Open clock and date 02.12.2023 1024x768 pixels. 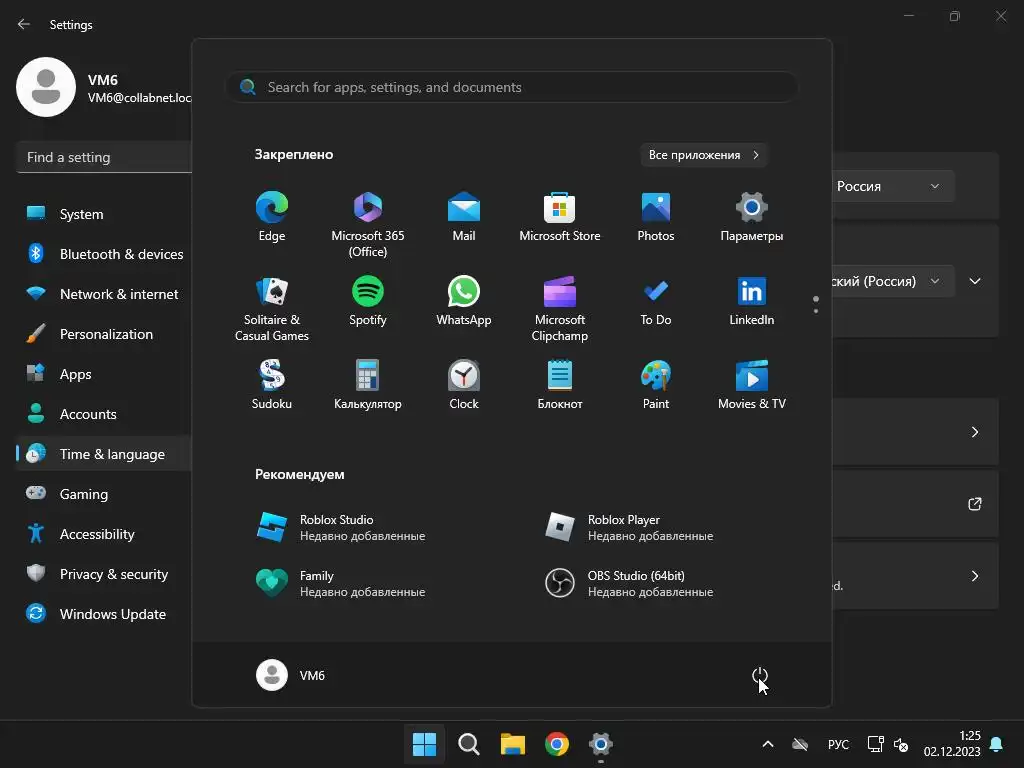click(952, 744)
